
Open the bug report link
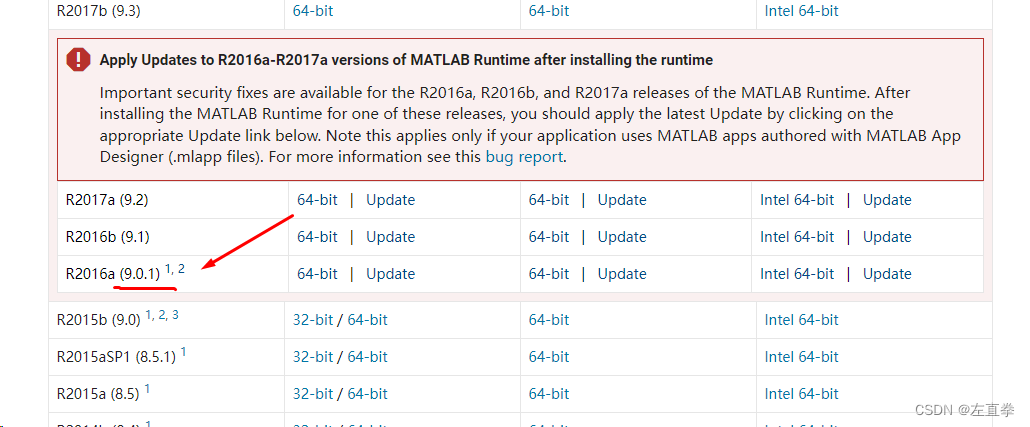[x=524, y=157]
